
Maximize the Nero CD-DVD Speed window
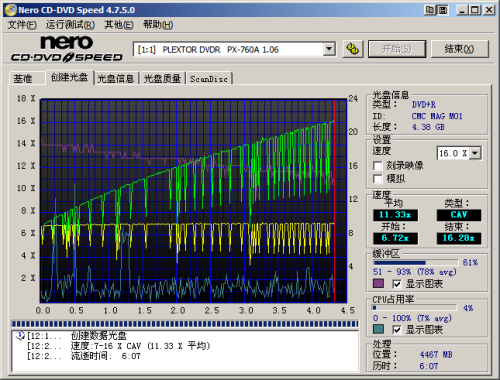(x=475, y=10)
